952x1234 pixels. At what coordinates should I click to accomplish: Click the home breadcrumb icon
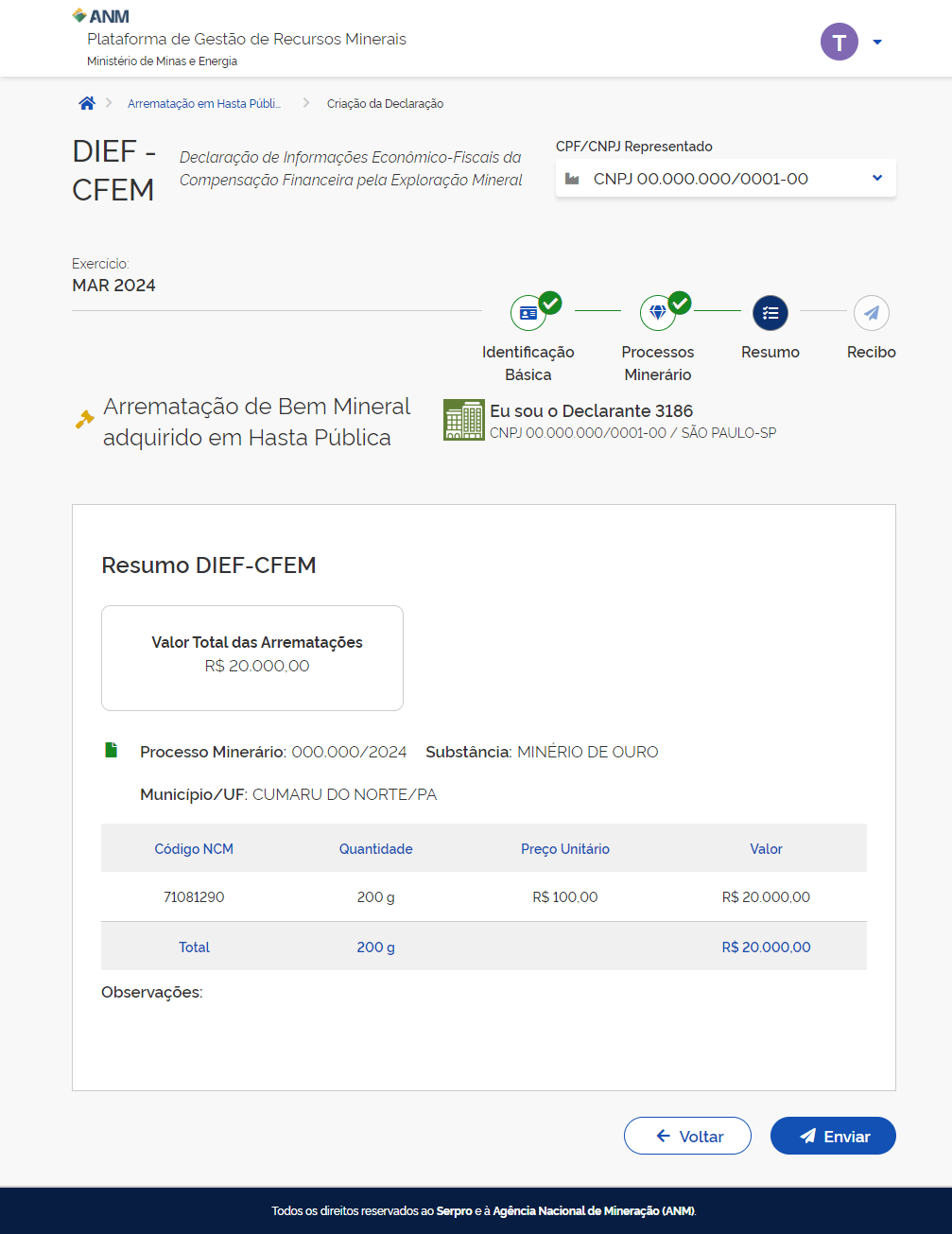pos(87,103)
